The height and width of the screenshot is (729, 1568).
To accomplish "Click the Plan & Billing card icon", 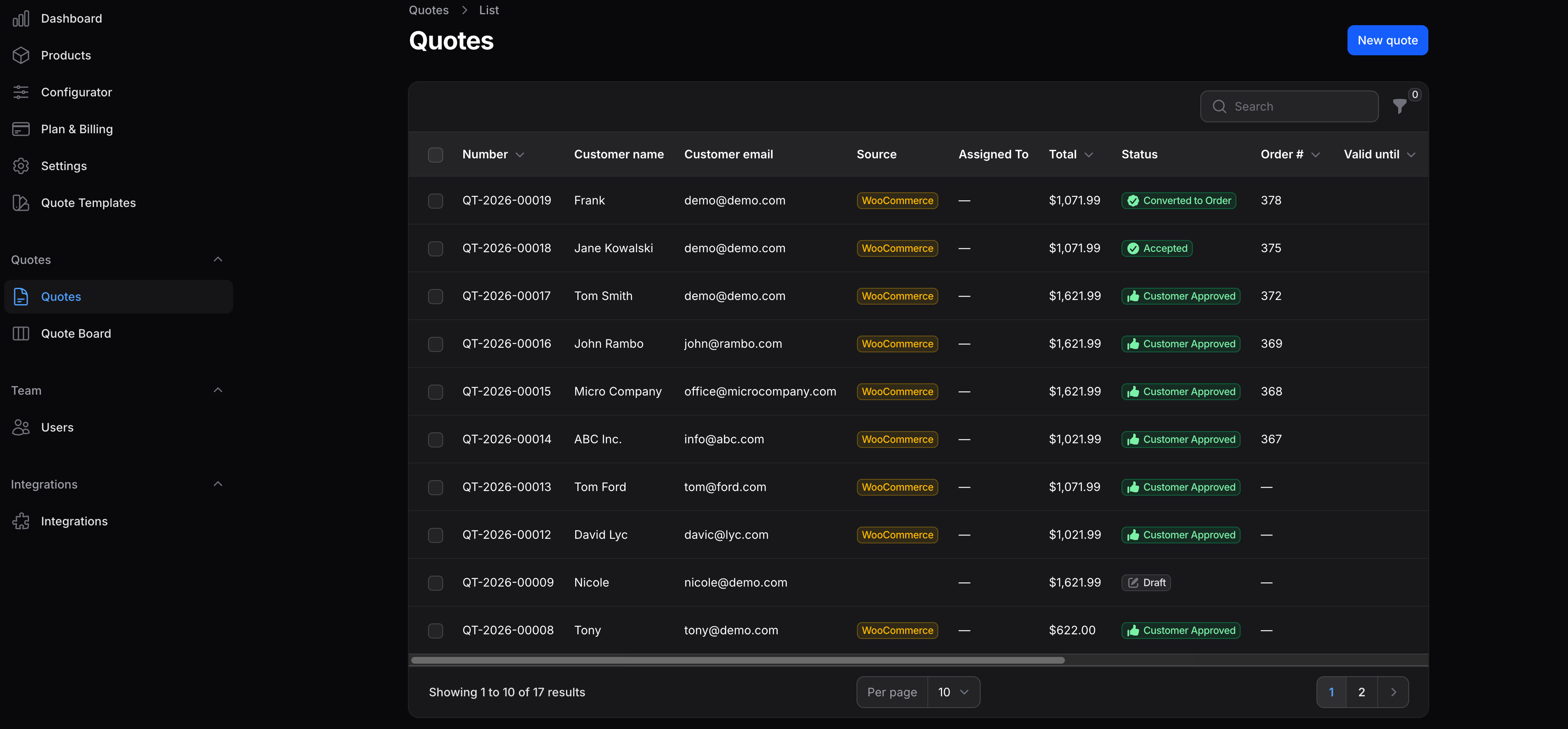I will 21,129.
